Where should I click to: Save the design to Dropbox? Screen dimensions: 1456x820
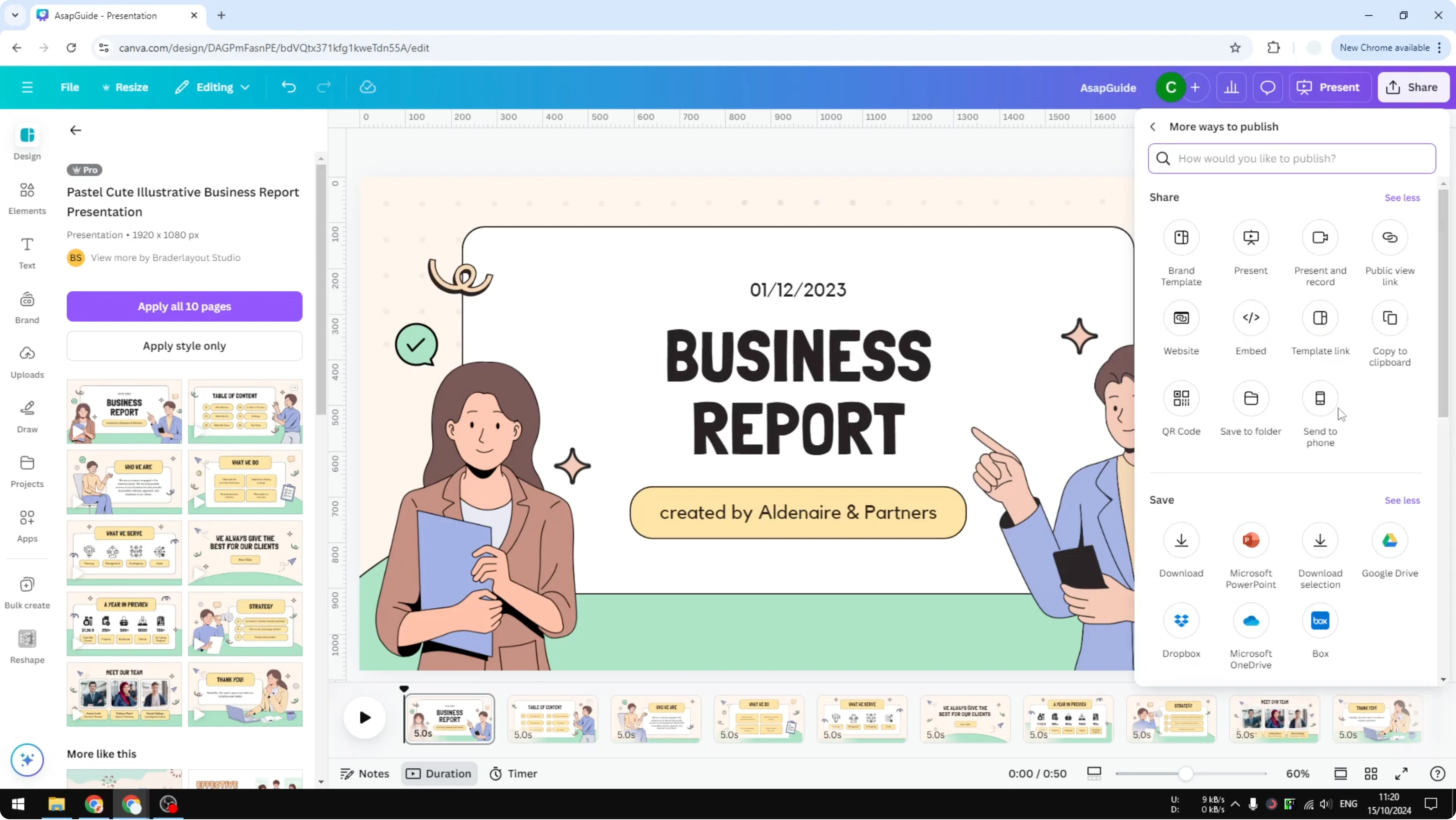point(1181,621)
